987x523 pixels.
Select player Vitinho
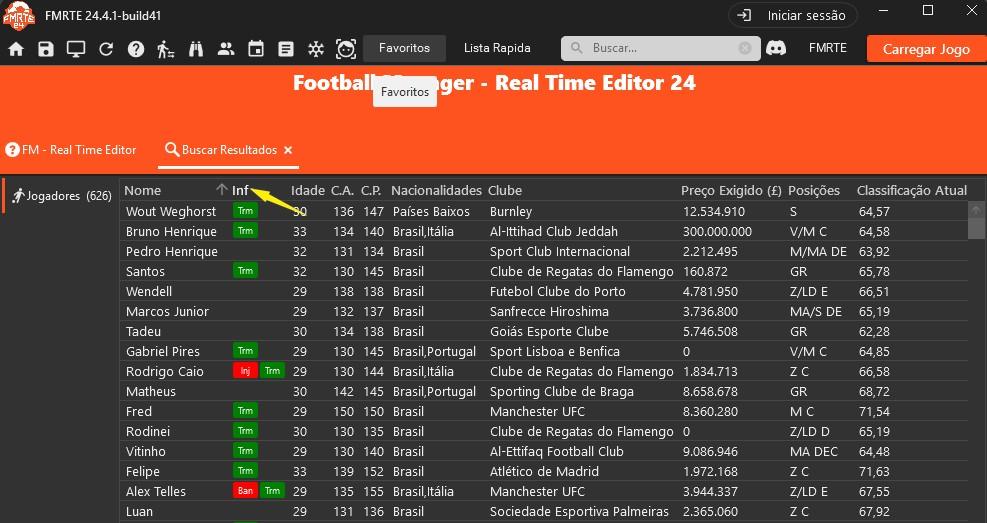coord(146,451)
